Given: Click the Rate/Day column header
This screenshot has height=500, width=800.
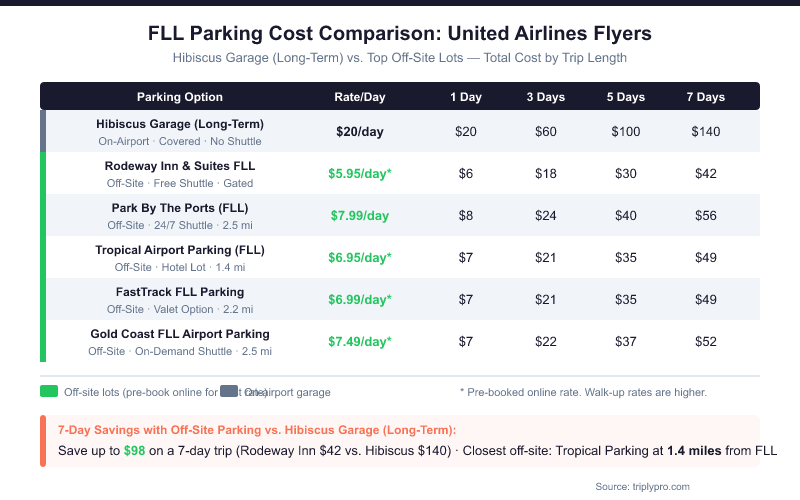Looking at the screenshot, I should click(x=360, y=97).
